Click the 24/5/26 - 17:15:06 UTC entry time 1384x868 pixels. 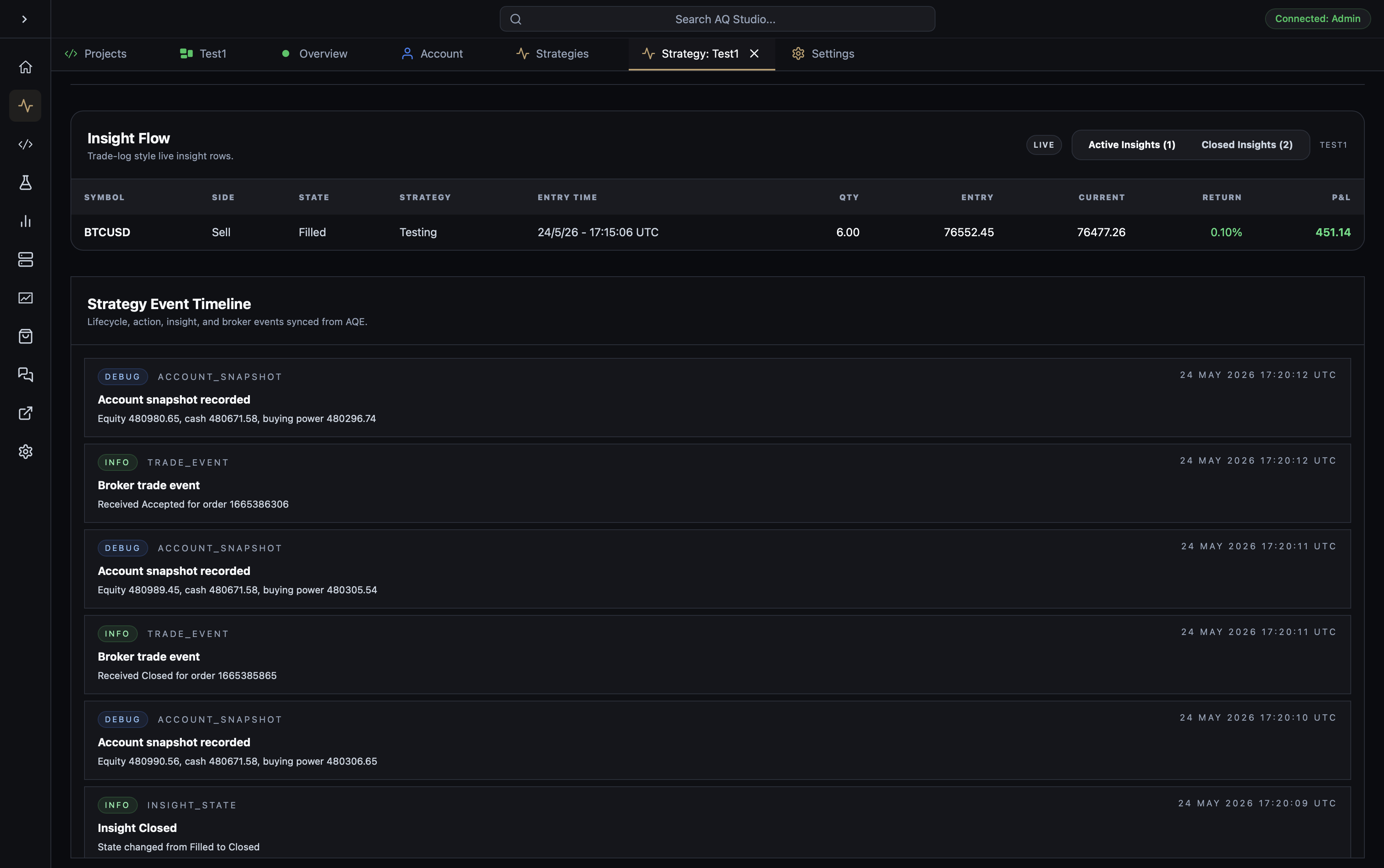tap(597, 233)
